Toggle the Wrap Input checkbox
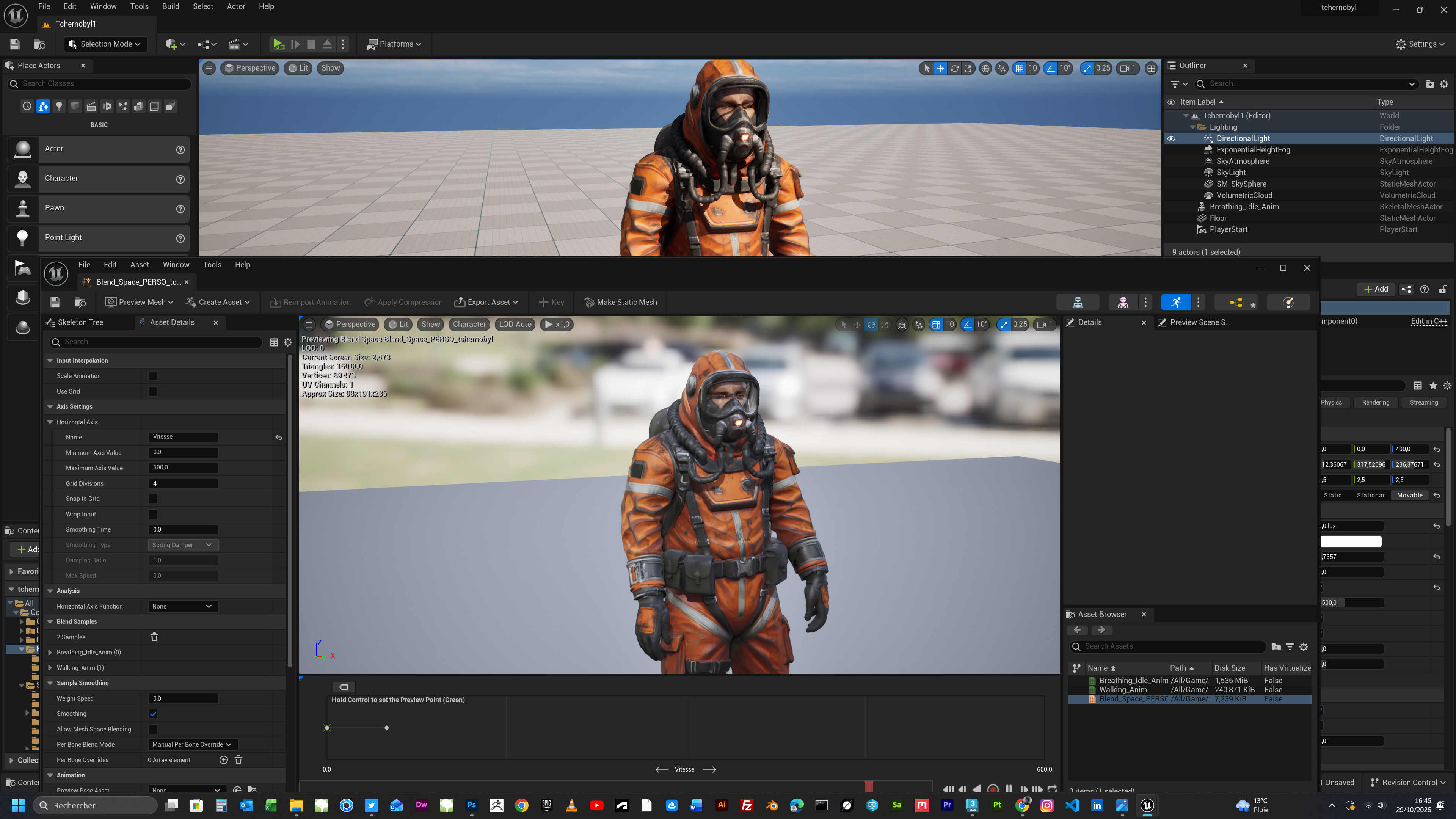1456x819 pixels. pos(152,515)
